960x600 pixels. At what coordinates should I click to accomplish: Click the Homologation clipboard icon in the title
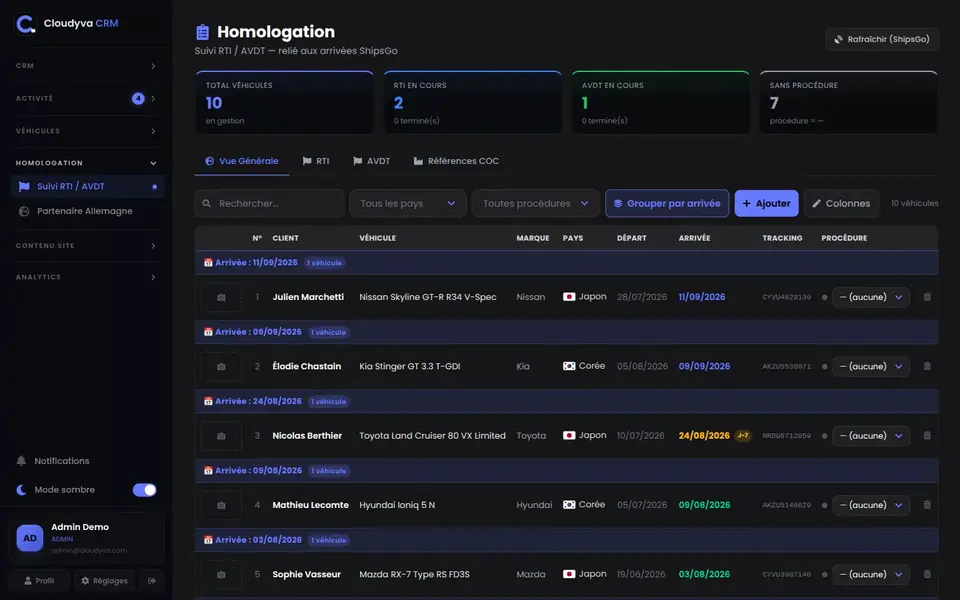[202, 32]
